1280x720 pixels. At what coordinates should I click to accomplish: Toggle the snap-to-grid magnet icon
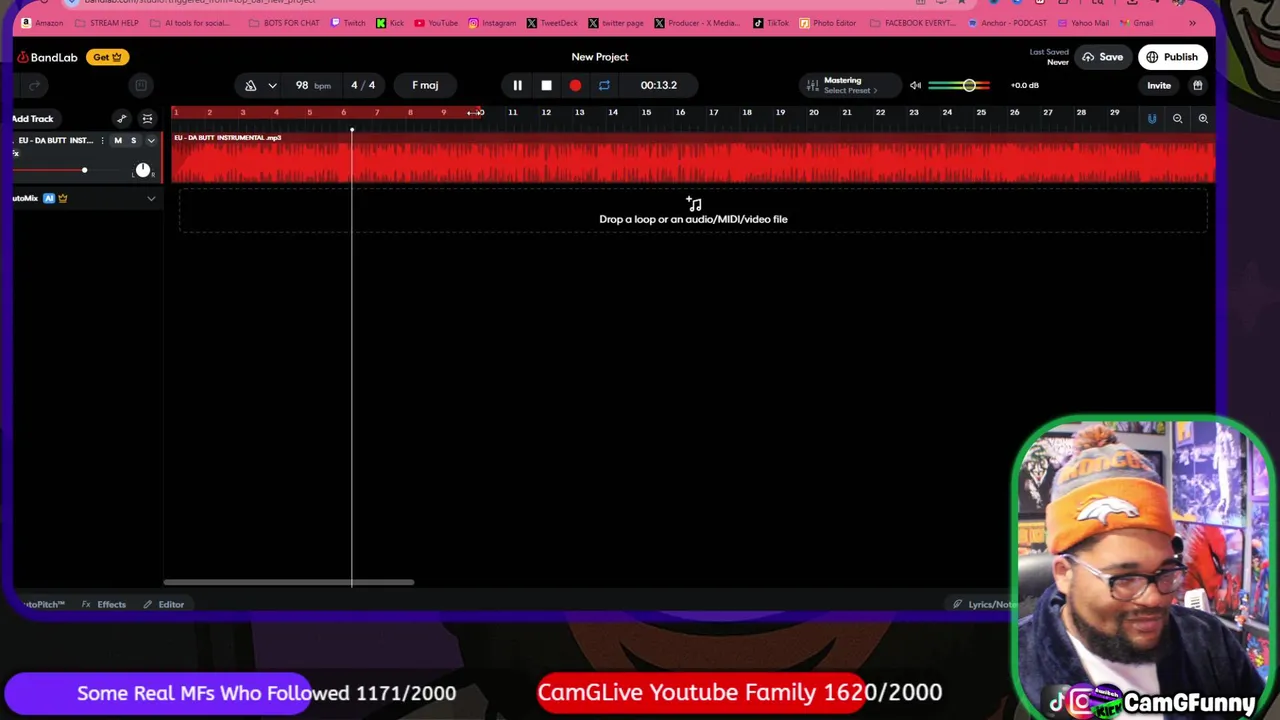coord(1151,119)
